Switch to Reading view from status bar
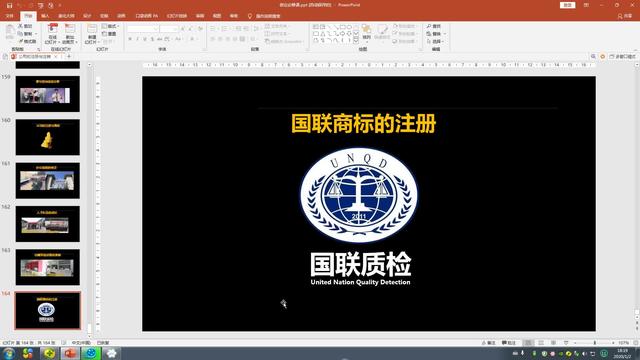The height and width of the screenshot is (360, 640). (553, 343)
